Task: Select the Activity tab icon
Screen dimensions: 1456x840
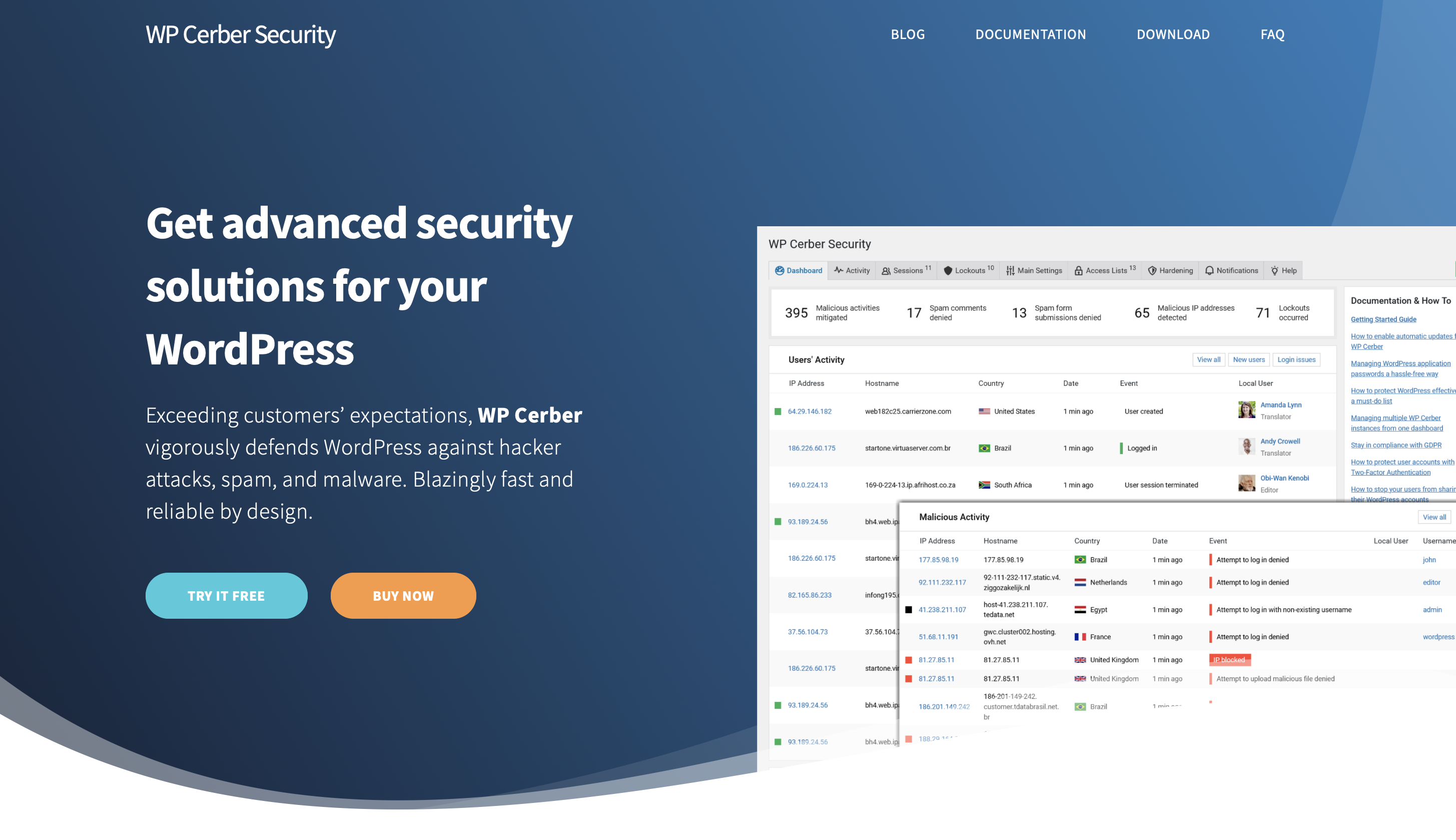Action: tap(836, 270)
